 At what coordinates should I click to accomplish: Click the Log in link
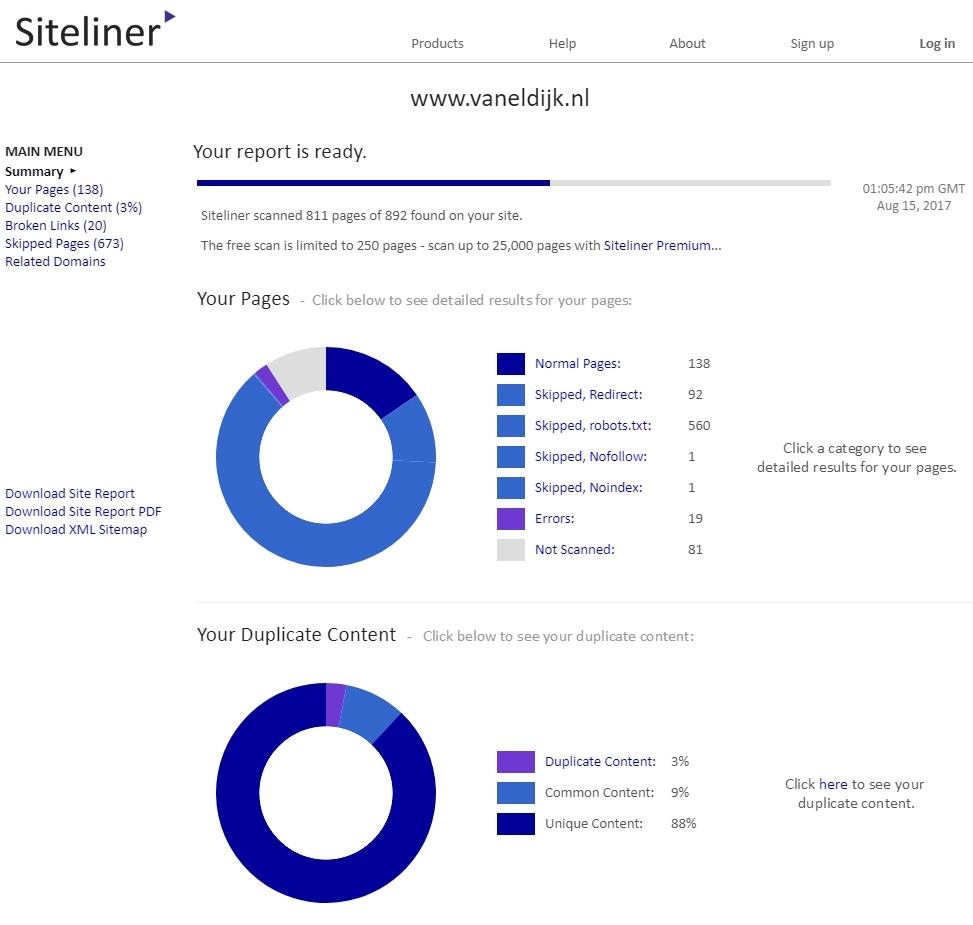coord(936,43)
